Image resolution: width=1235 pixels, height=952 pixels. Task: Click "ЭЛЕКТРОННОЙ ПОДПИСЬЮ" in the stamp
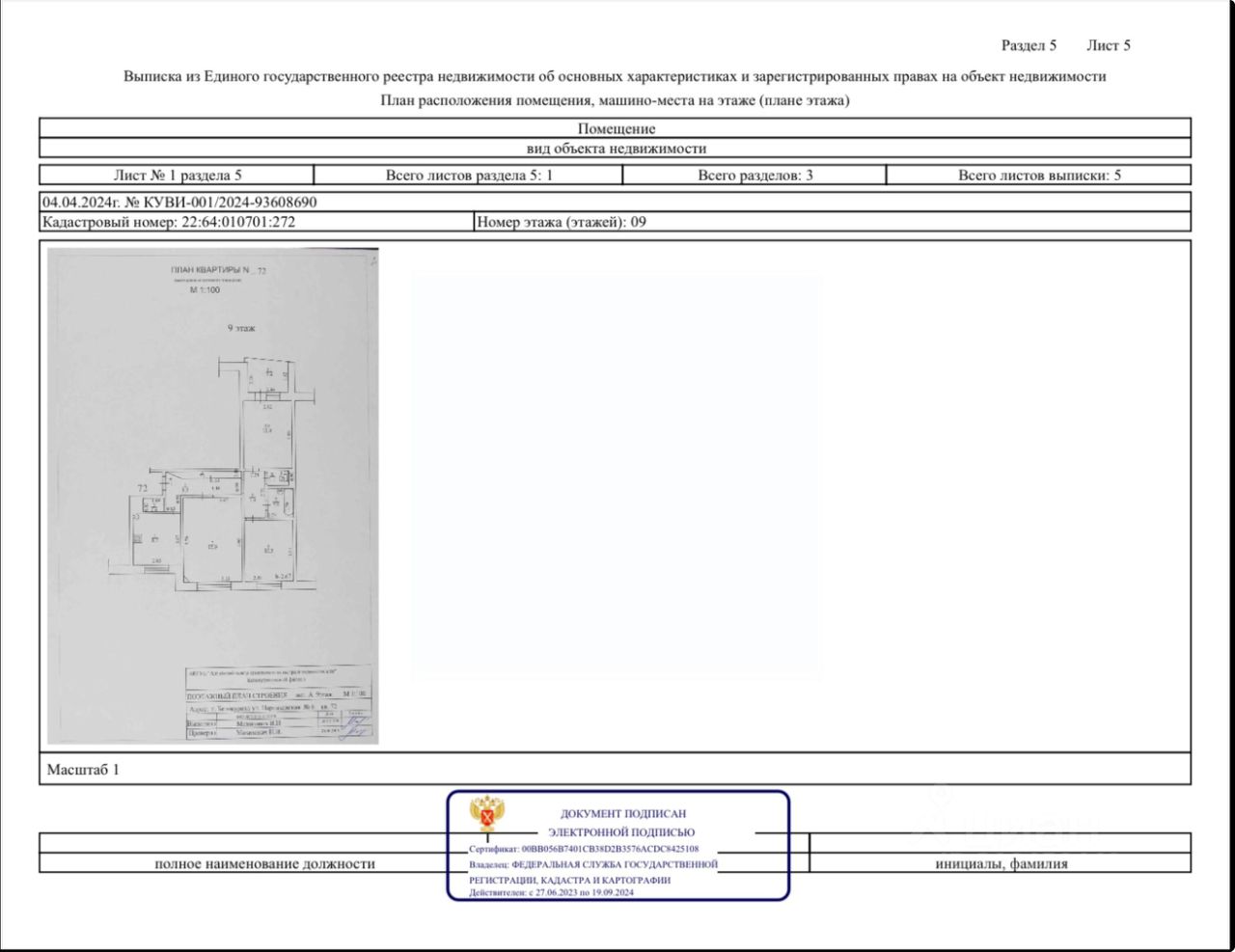pyautogui.click(x=621, y=831)
